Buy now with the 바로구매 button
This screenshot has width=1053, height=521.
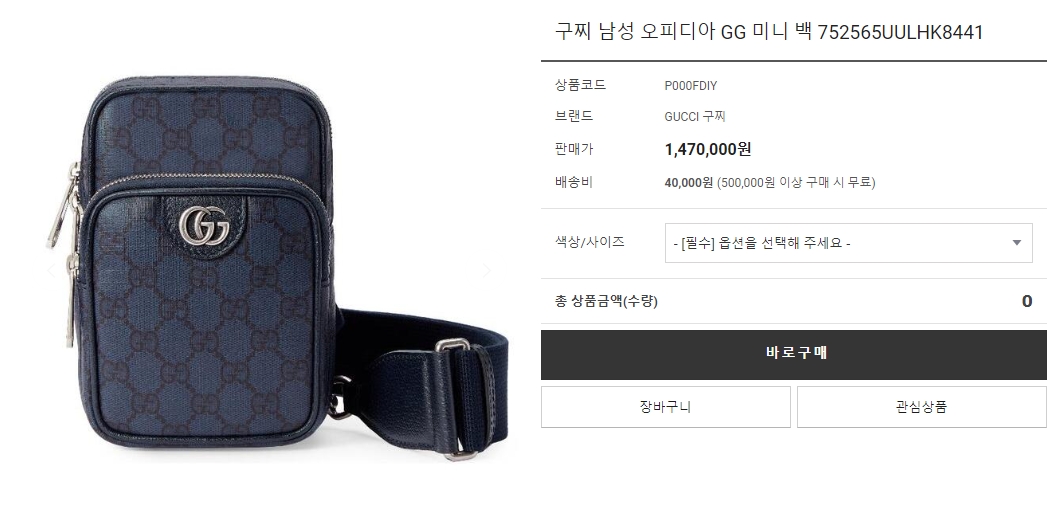tap(793, 354)
